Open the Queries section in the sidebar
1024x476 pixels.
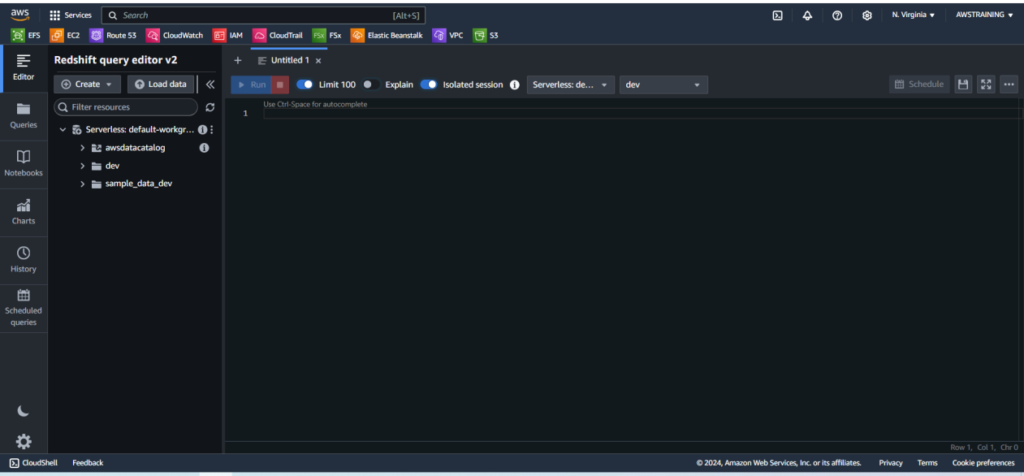point(24,115)
